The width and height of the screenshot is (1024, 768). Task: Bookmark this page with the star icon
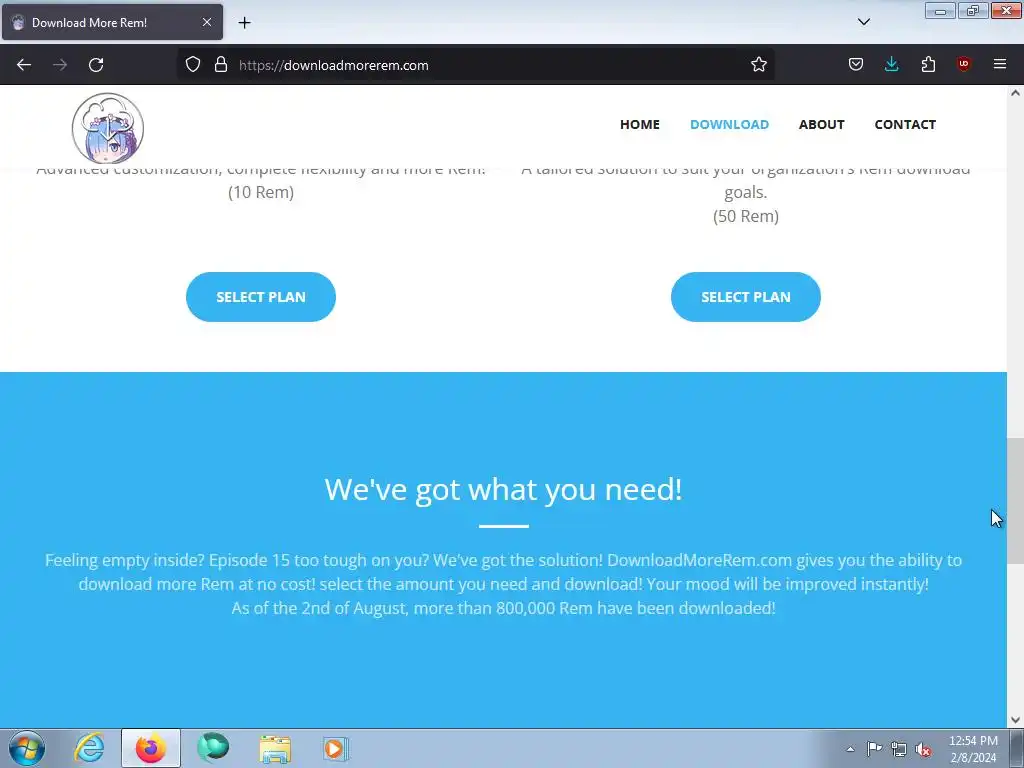click(758, 64)
